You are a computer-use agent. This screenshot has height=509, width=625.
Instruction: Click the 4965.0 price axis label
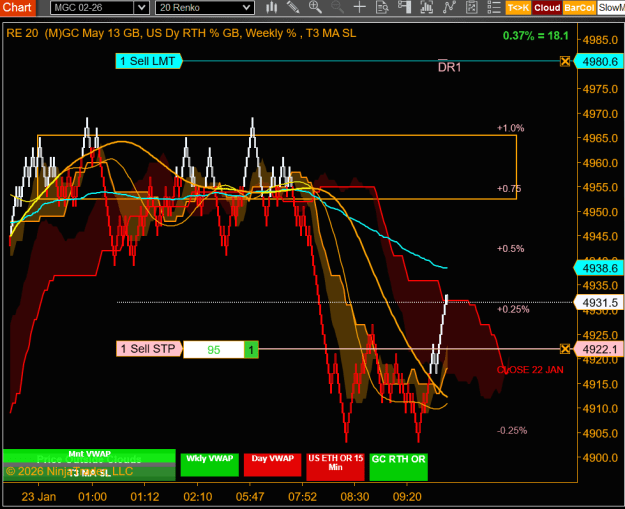tap(600, 138)
